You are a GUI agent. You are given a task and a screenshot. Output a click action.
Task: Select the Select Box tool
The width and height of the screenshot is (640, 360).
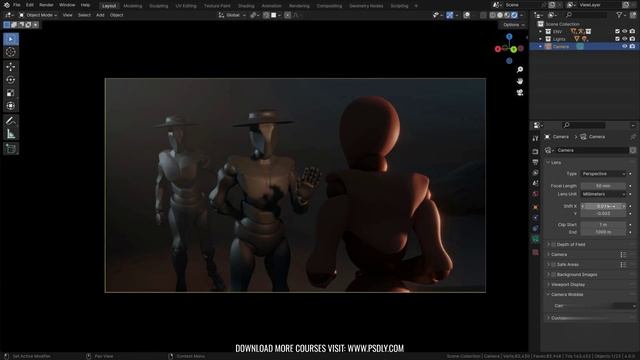(11, 39)
